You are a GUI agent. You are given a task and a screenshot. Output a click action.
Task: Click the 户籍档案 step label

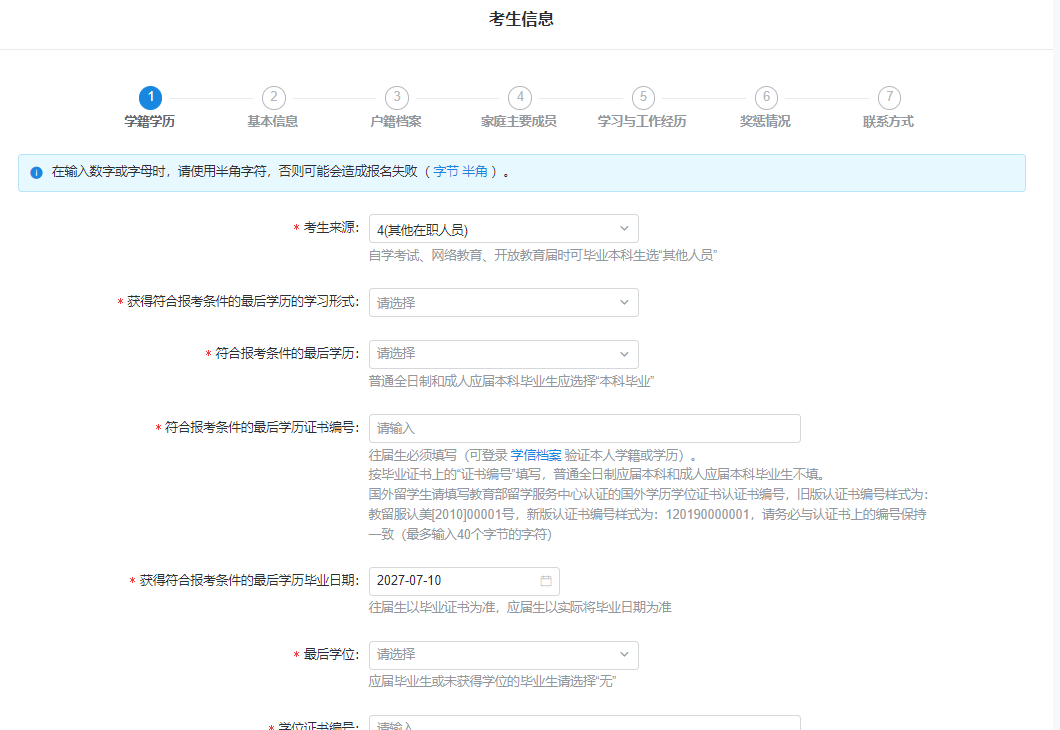(396, 121)
